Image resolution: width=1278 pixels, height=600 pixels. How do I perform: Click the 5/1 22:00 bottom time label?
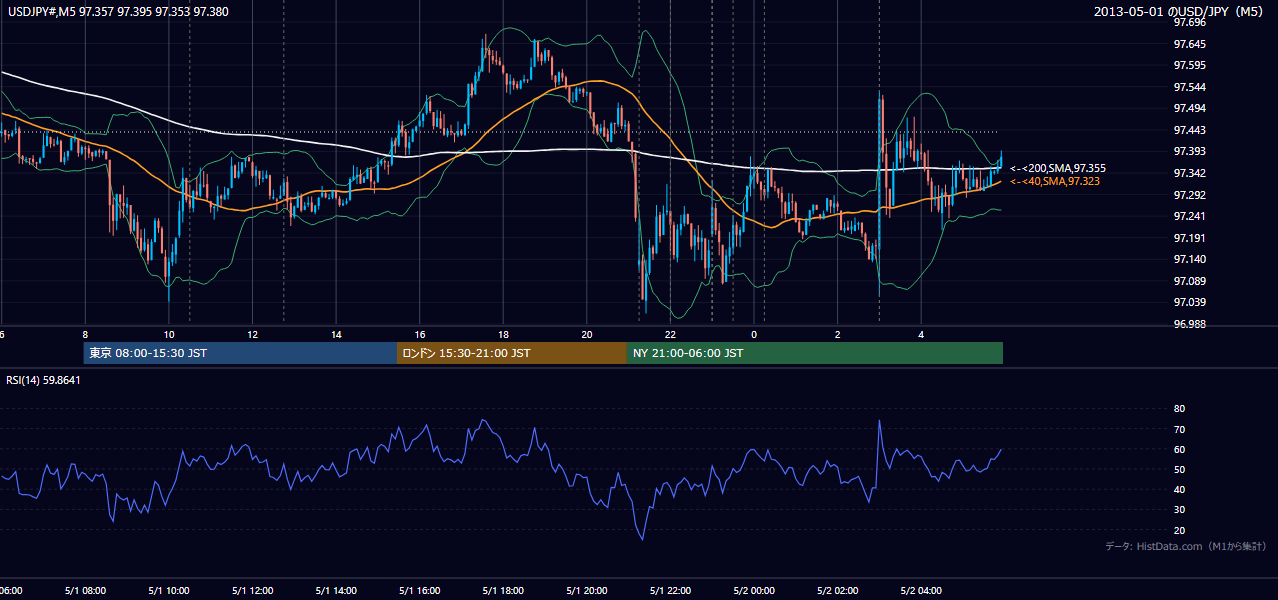670,591
